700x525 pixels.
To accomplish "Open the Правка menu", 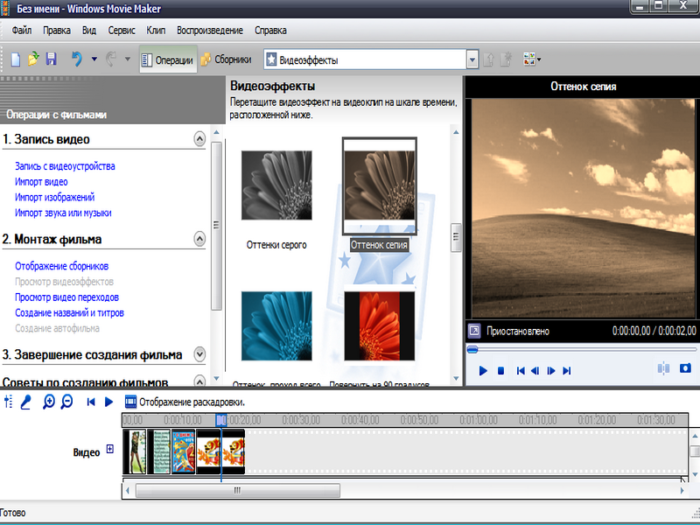I will click(57, 30).
